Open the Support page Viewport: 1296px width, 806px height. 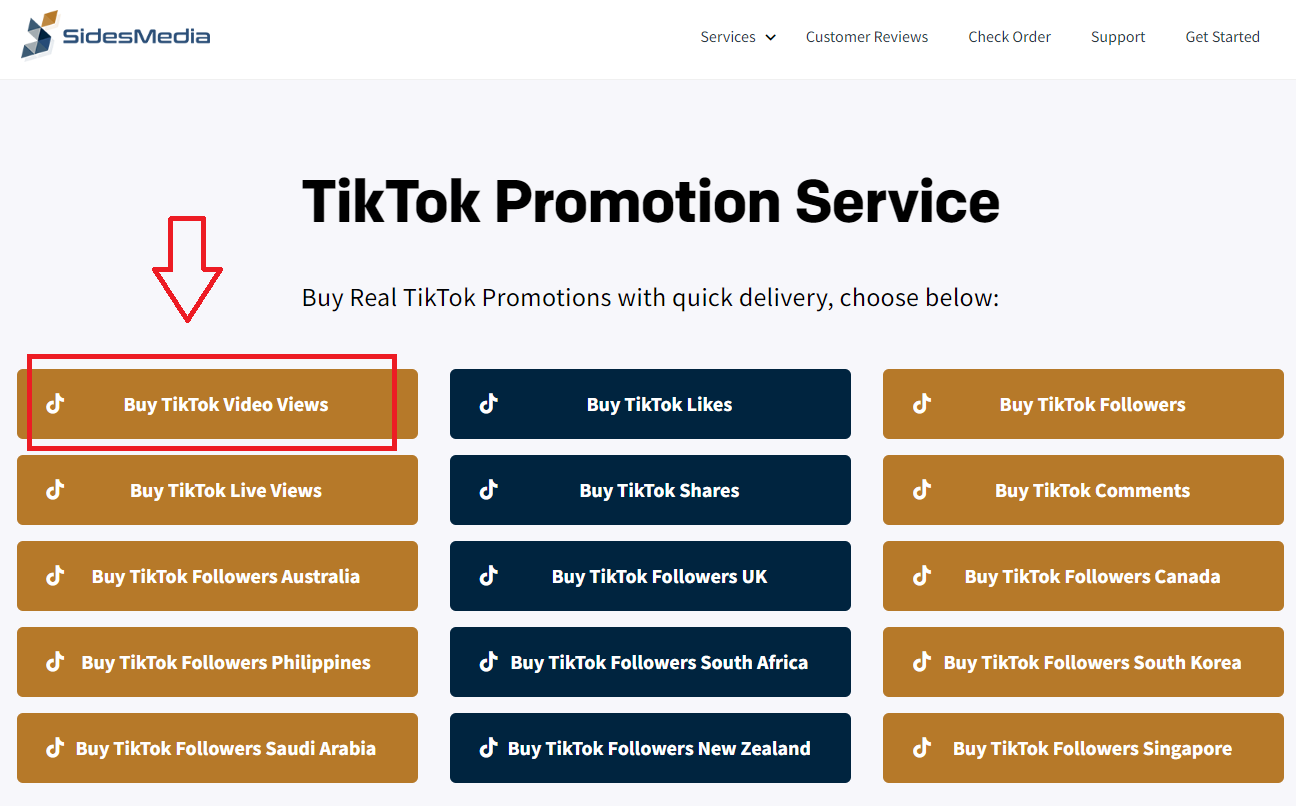click(1118, 37)
